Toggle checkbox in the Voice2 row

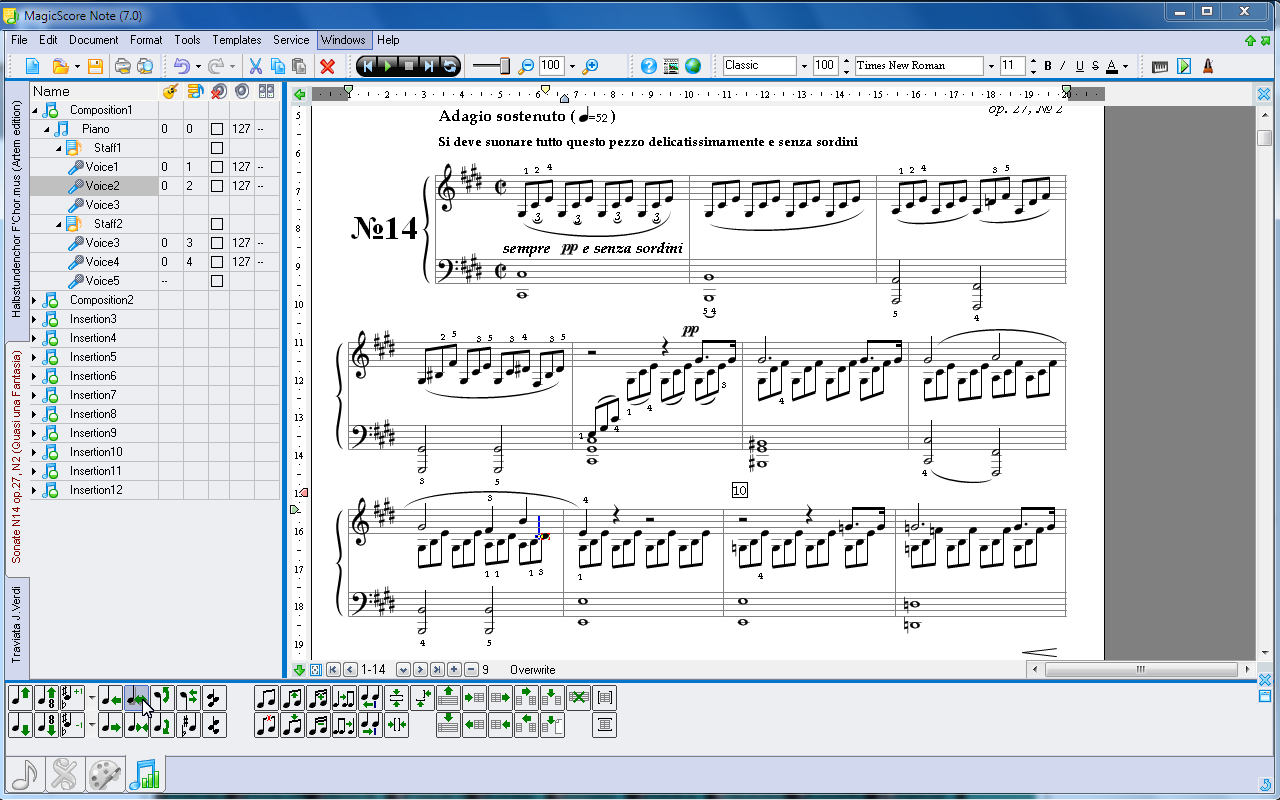coord(217,186)
